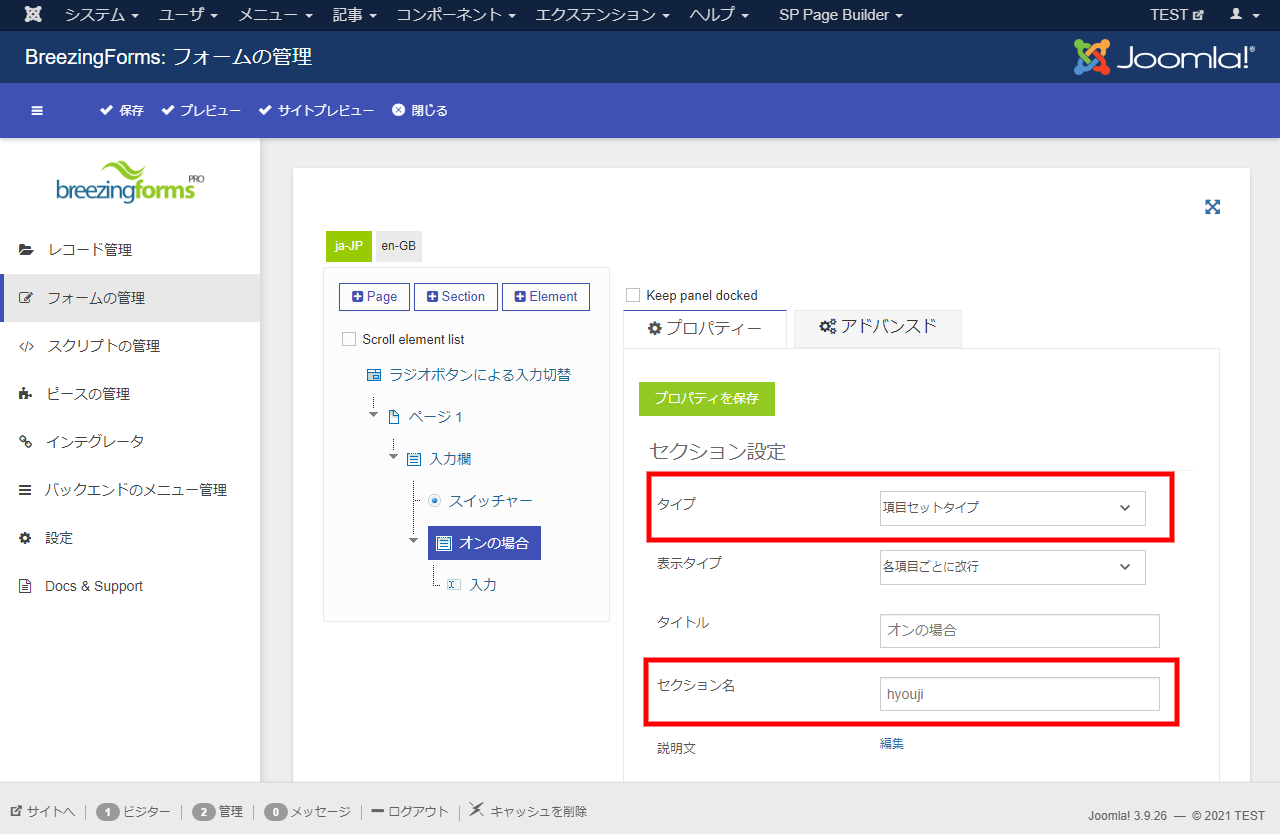Screen dimensions: 1280x834
Task: Click the 設定 gear icon in sidebar
Action: 26,538
